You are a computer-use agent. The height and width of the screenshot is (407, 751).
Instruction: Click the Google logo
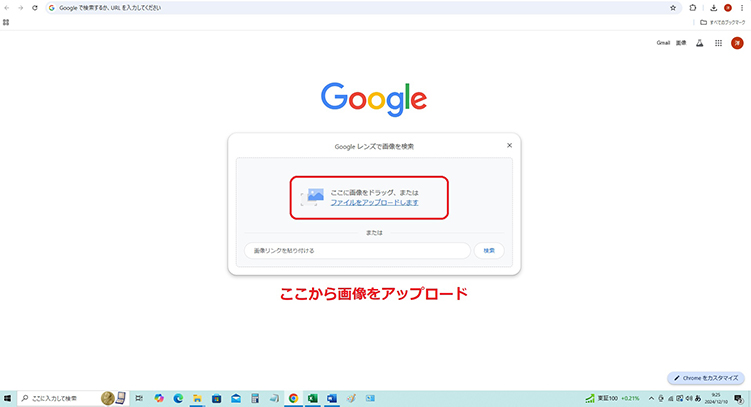[374, 100]
